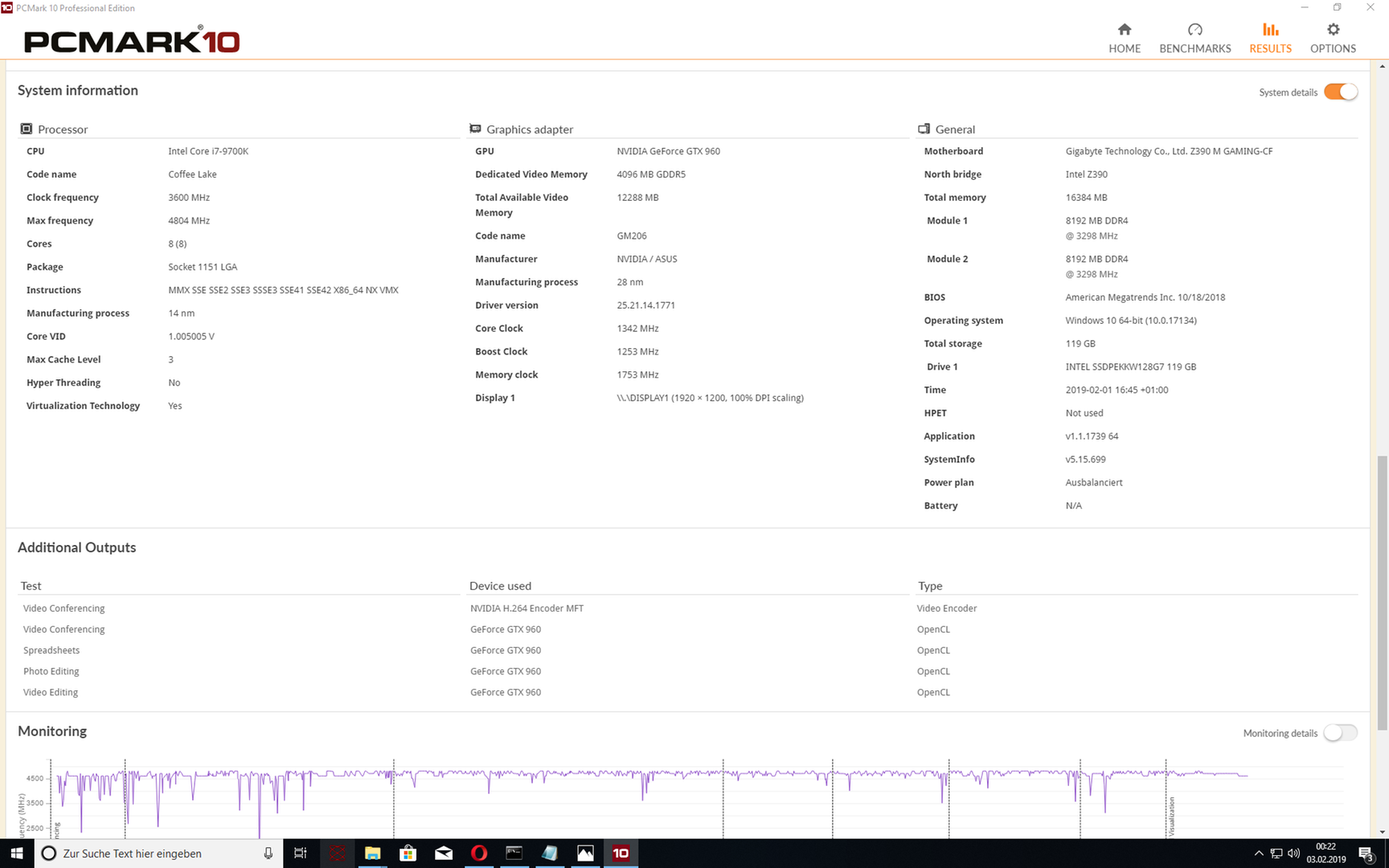Open the Mail app from taskbar
The width and height of the screenshot is (1389, 868).
(443, 853)
